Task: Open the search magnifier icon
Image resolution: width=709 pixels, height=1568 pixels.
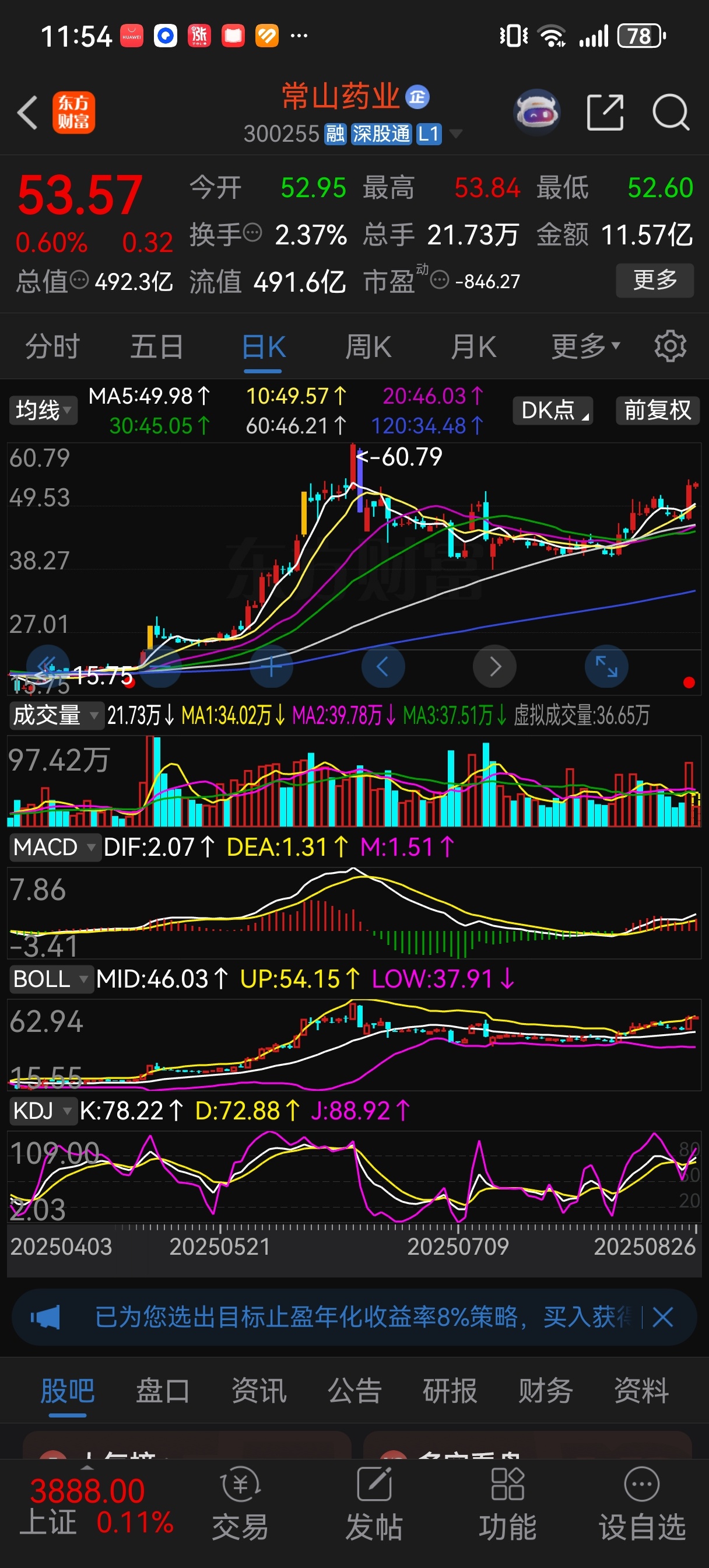Action: coord(671,113)
